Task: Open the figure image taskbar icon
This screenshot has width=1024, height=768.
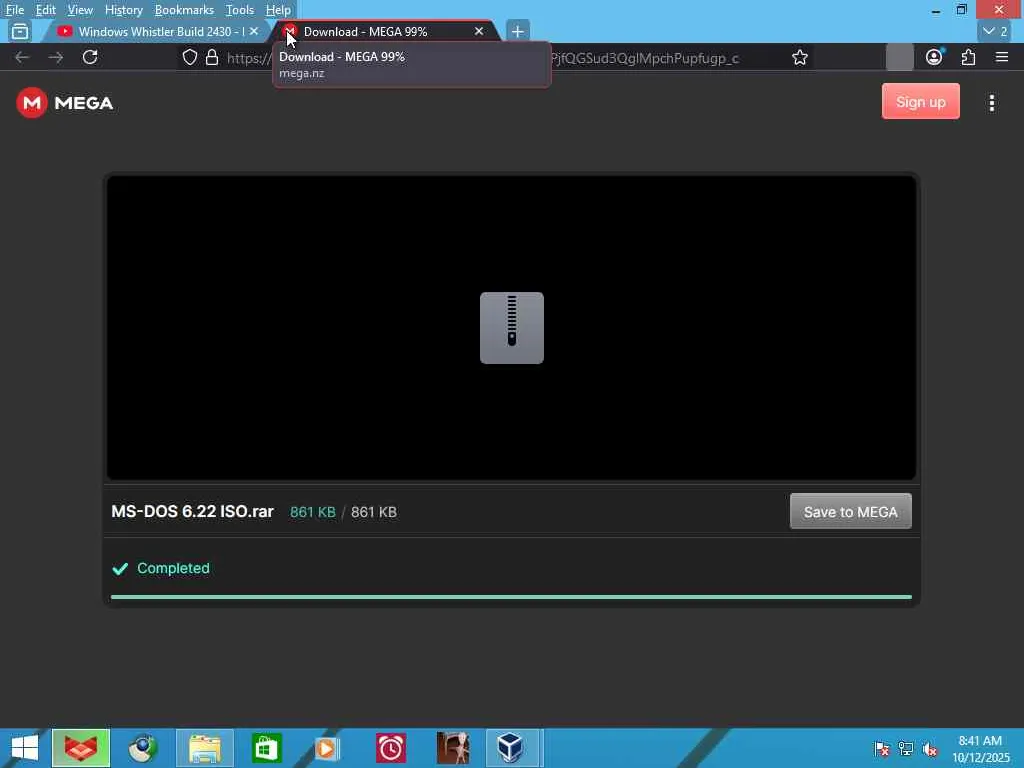Action: [x=453, y=748]
